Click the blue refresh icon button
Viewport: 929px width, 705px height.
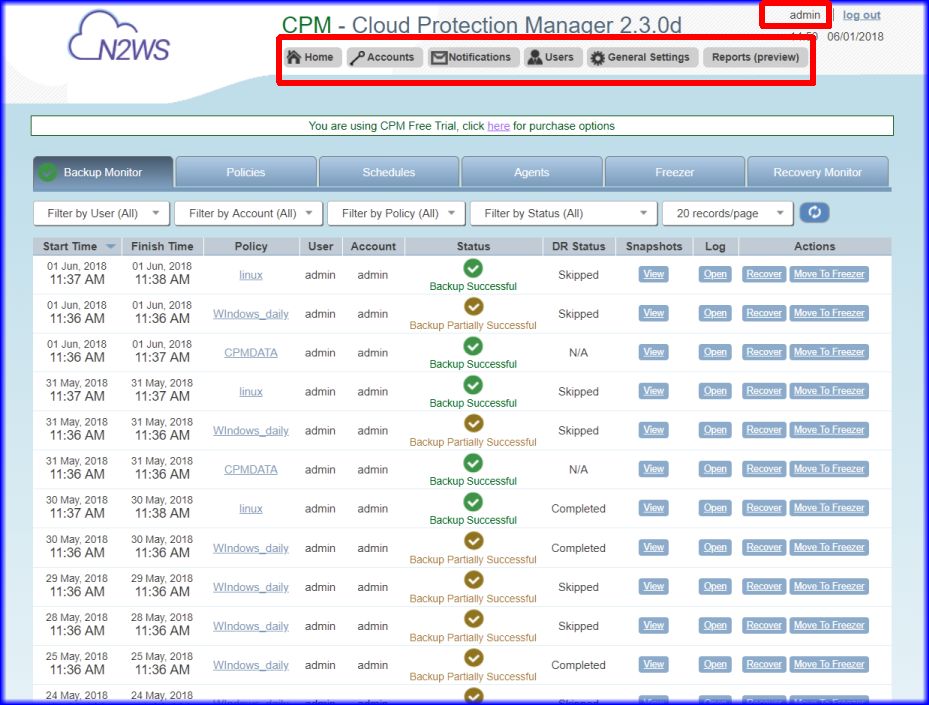coord(814,213)
